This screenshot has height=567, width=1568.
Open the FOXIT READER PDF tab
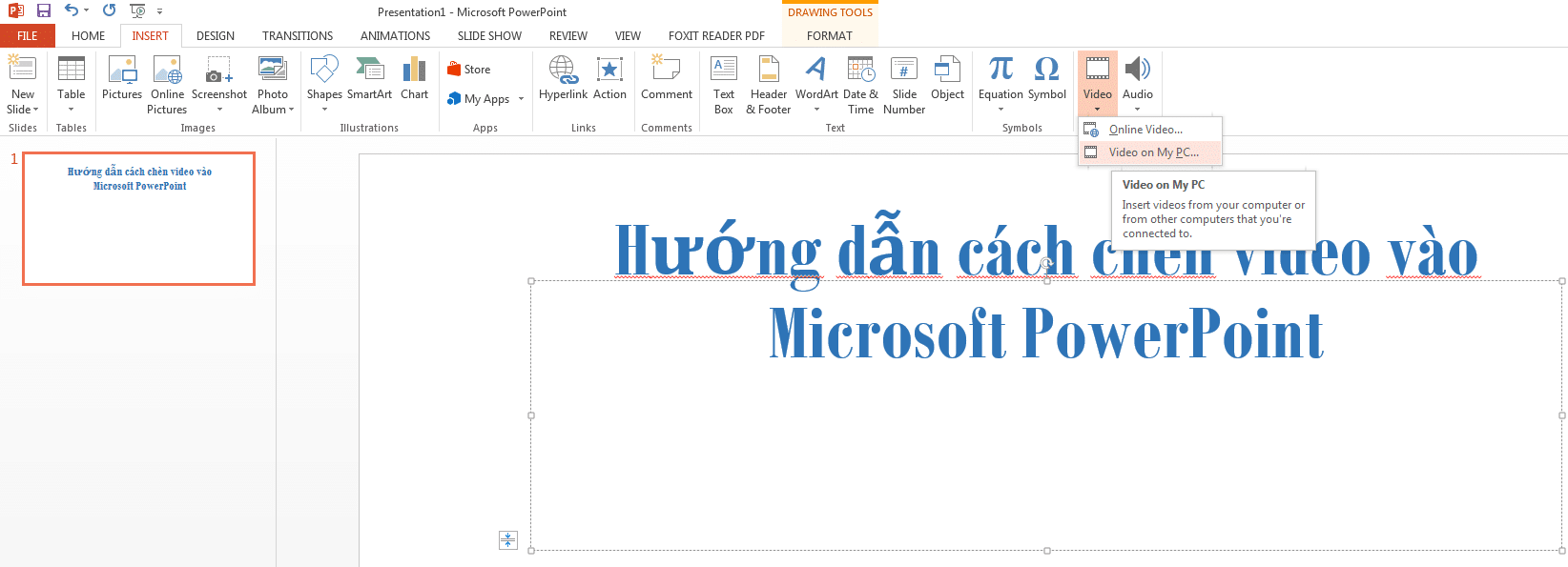pos(716,36)
